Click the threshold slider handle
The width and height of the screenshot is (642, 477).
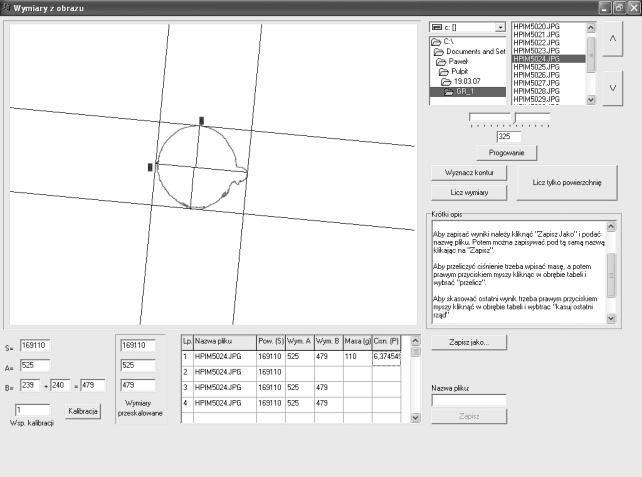pos(515,118)
